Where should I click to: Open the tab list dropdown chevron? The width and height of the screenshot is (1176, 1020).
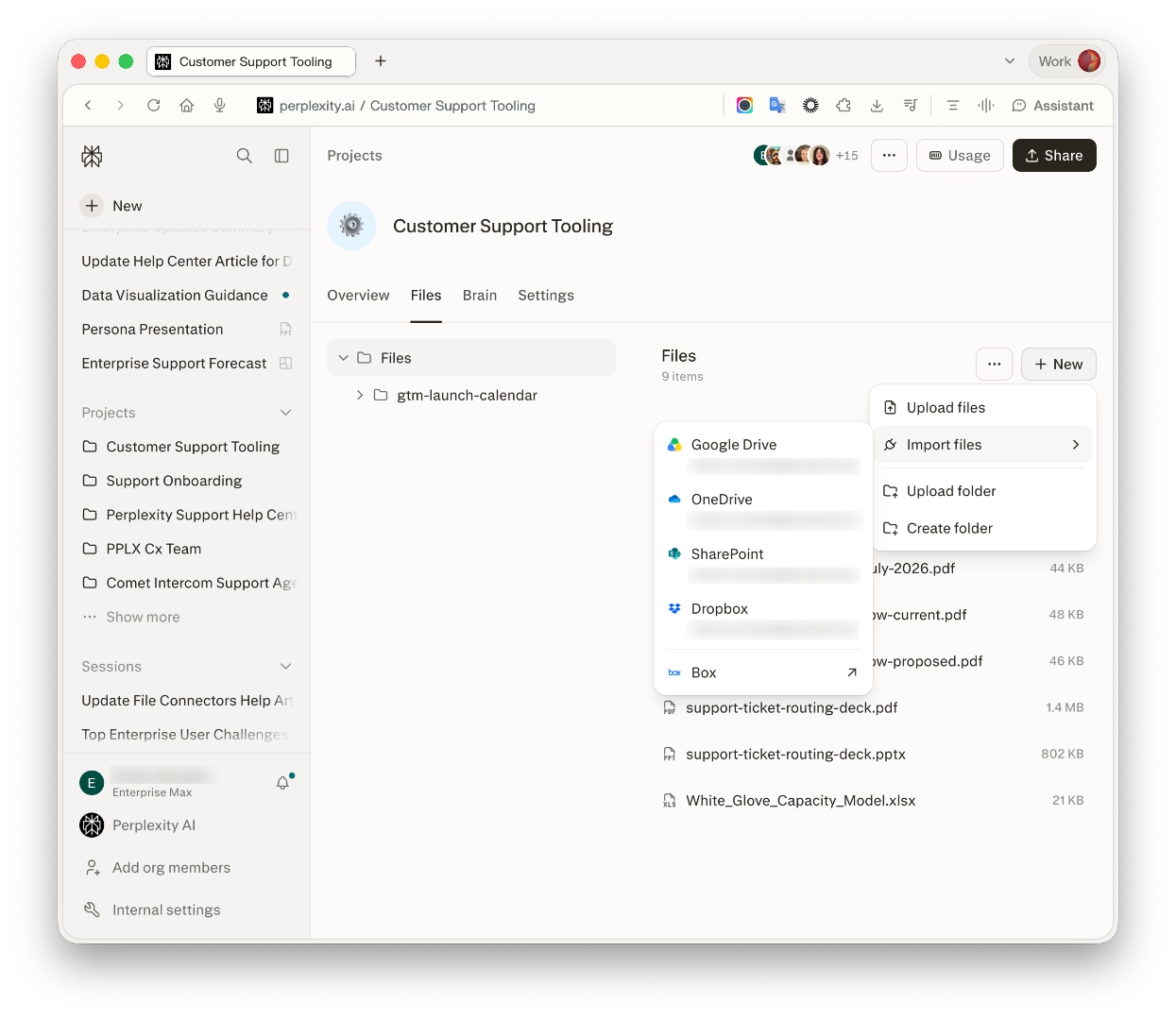[1010, 61]
